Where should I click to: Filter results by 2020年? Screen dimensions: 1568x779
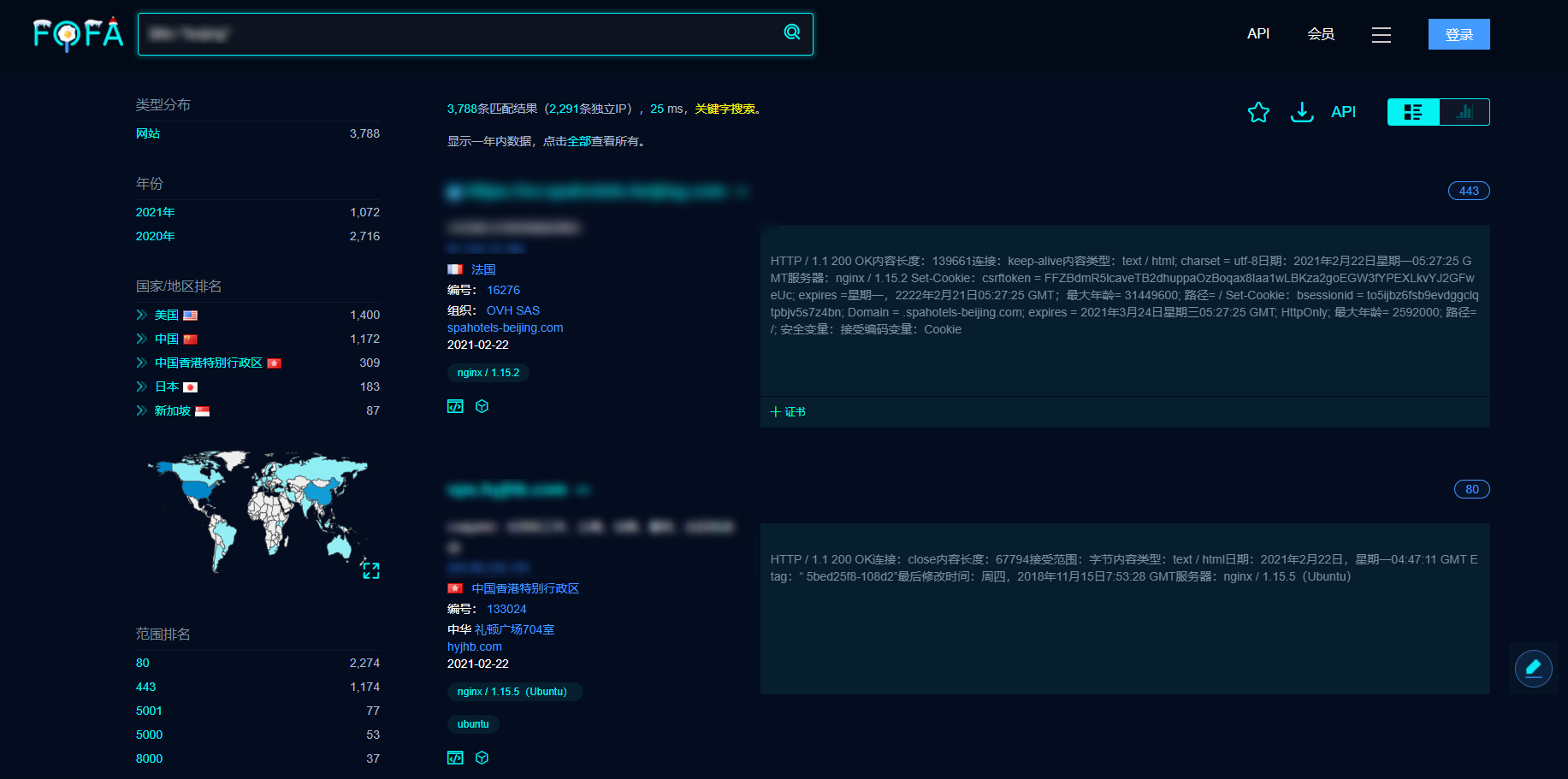155,236
